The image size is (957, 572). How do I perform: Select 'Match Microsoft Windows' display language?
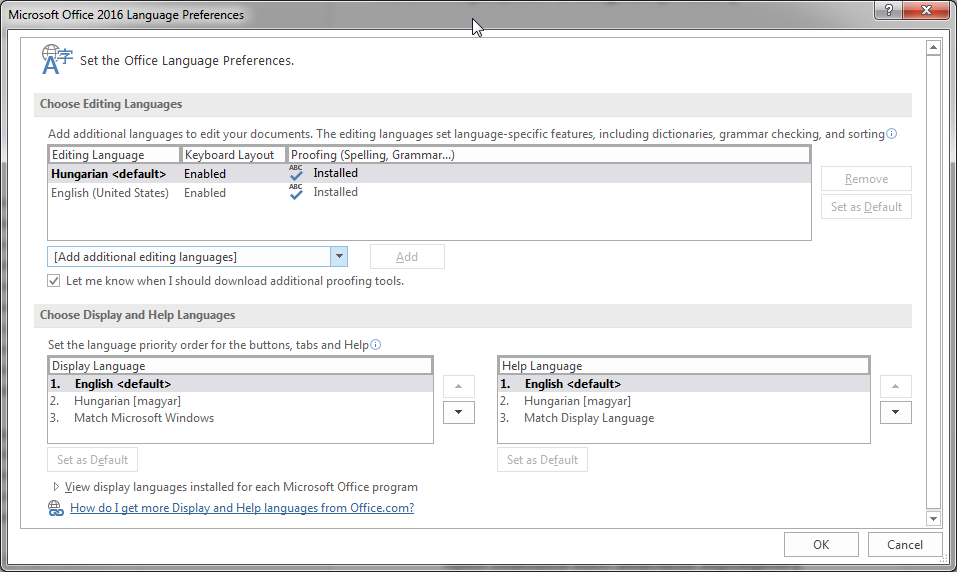tap(240, 418)
